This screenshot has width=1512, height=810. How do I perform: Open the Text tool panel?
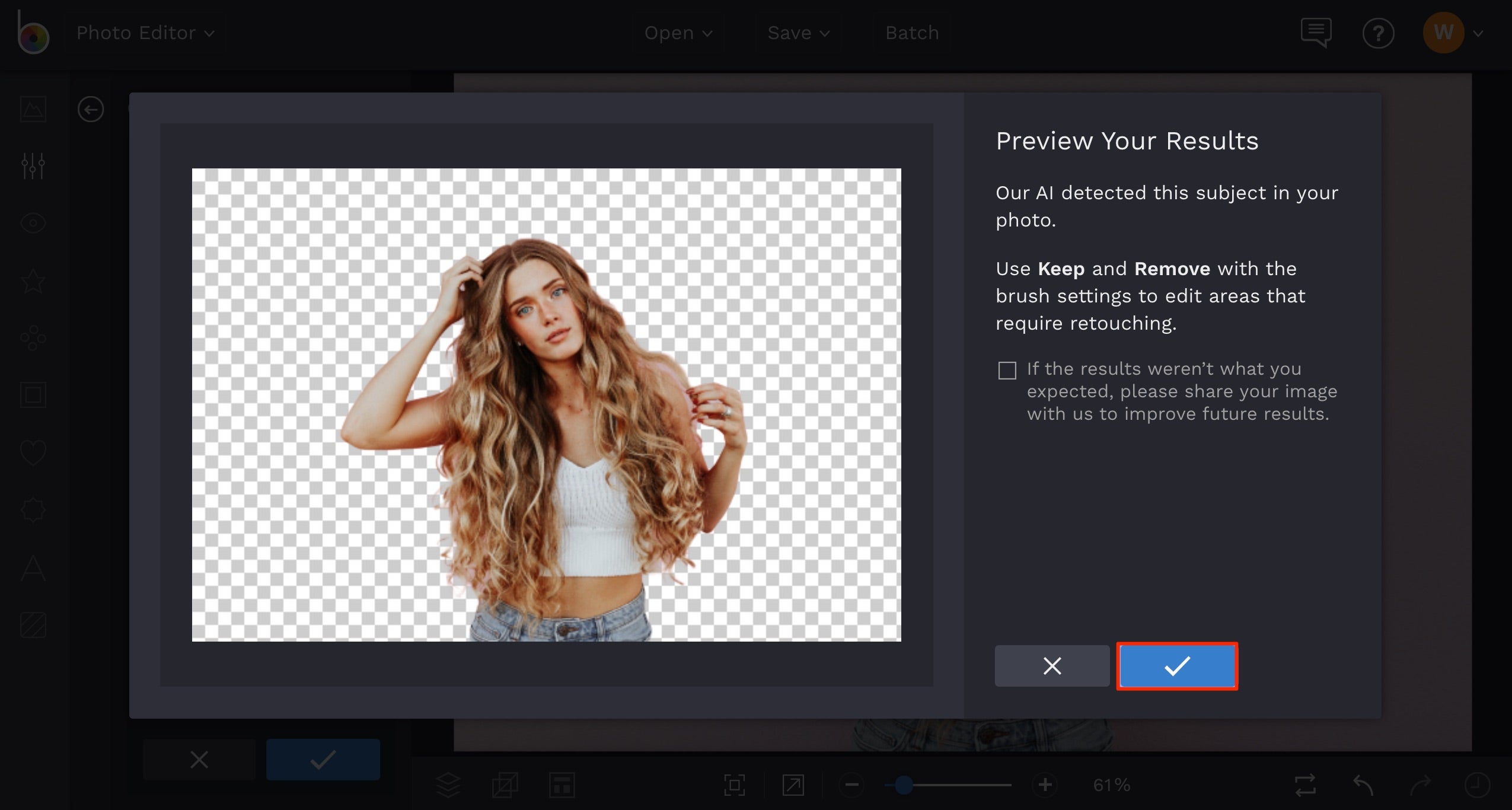tap(33, 568)
